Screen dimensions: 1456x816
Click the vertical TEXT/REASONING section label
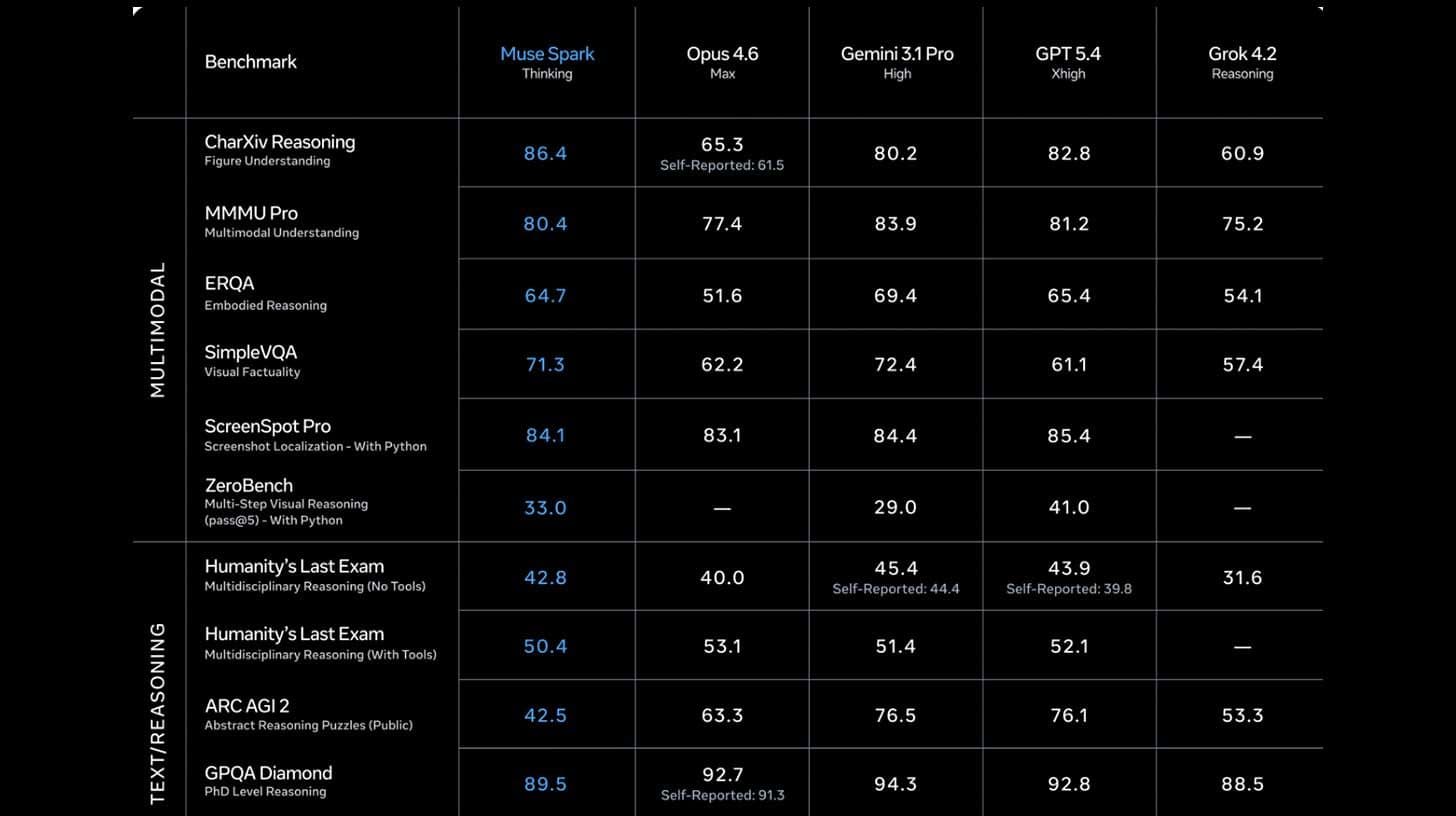pos(157,713)
